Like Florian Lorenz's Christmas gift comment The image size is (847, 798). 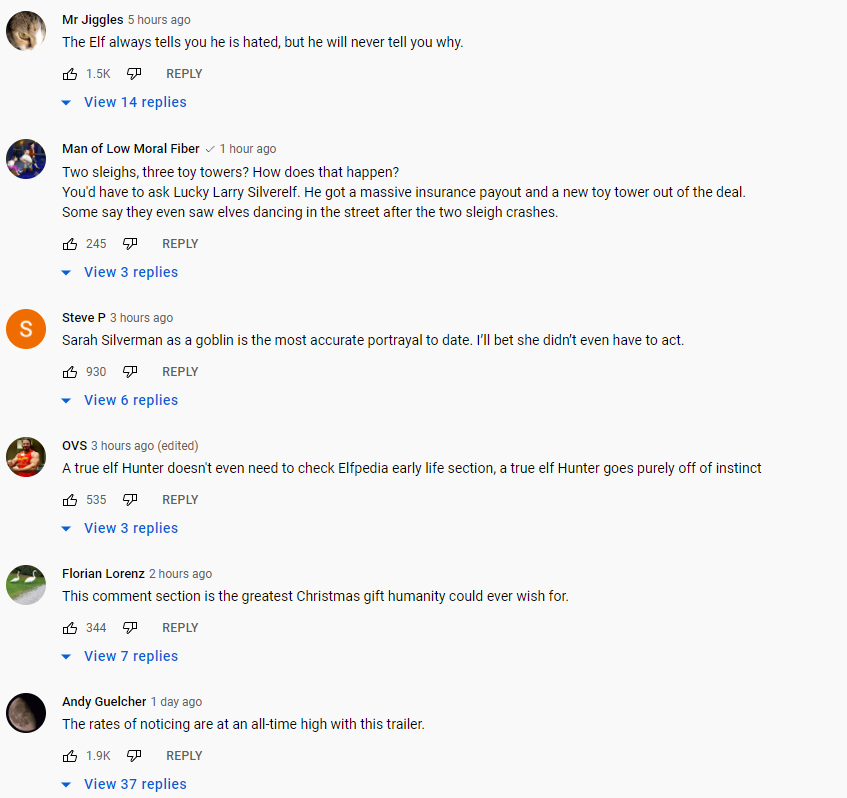point(70,628)
